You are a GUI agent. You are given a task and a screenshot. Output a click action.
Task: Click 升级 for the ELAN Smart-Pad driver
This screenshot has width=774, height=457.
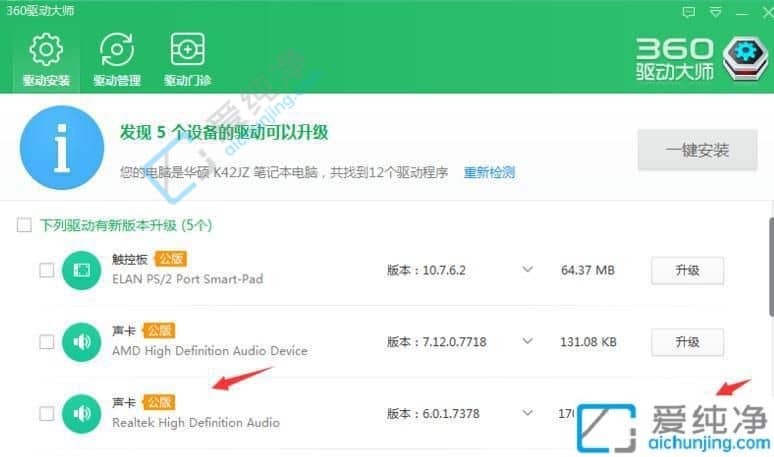coord(688,270)
